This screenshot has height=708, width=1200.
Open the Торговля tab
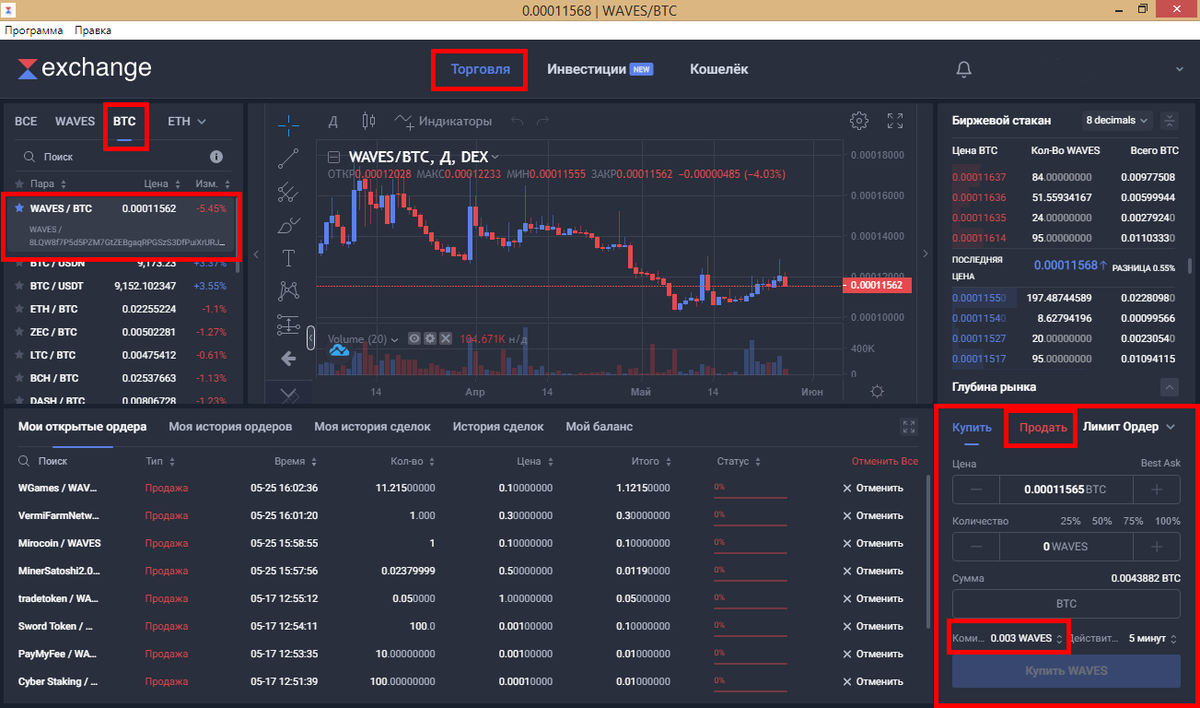coord(481,69)
